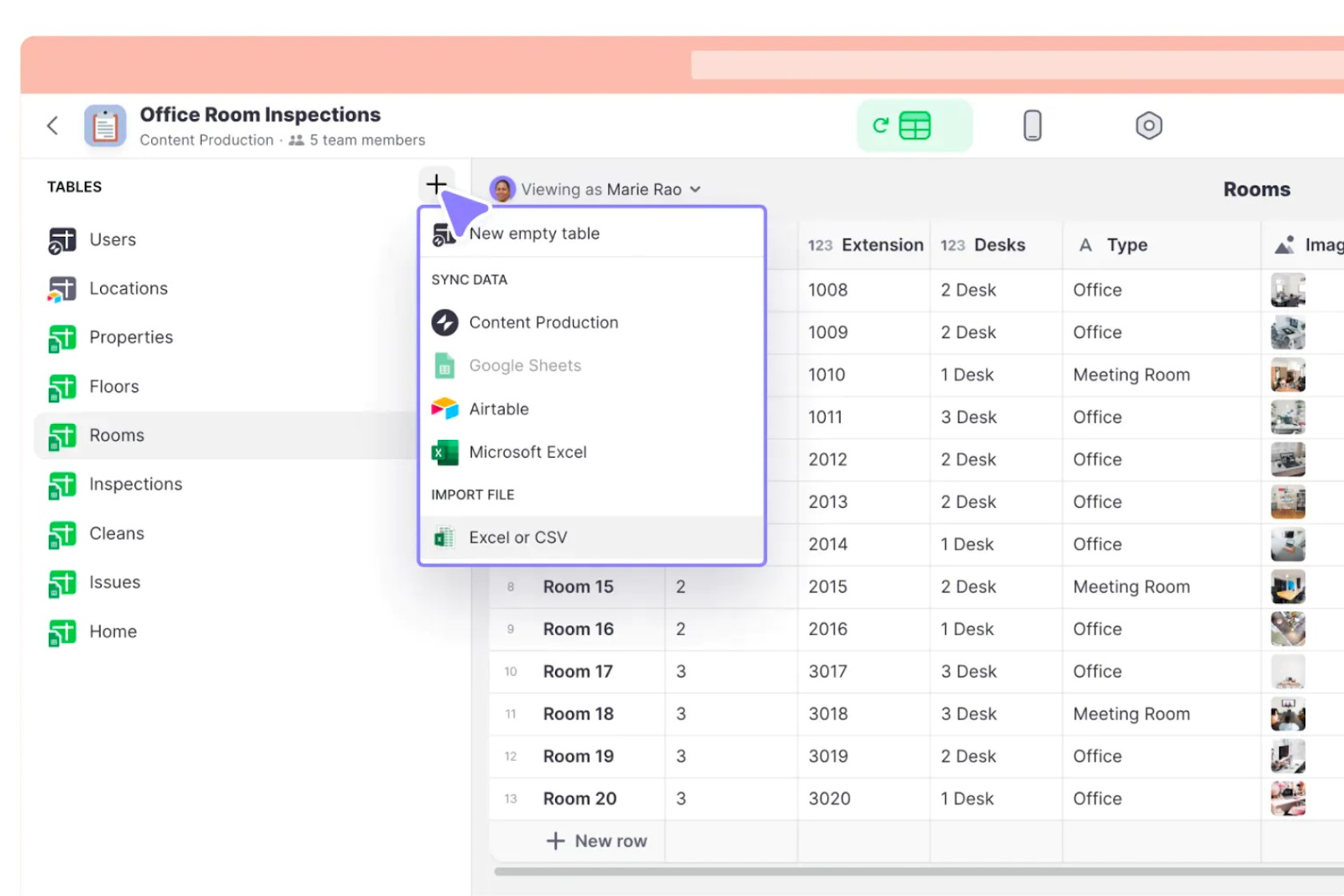The image size is (1344, 896).
Task: Click the Office Room Inspections clipboard app icon
Action: pyautogui.click(x=105, y=126)
